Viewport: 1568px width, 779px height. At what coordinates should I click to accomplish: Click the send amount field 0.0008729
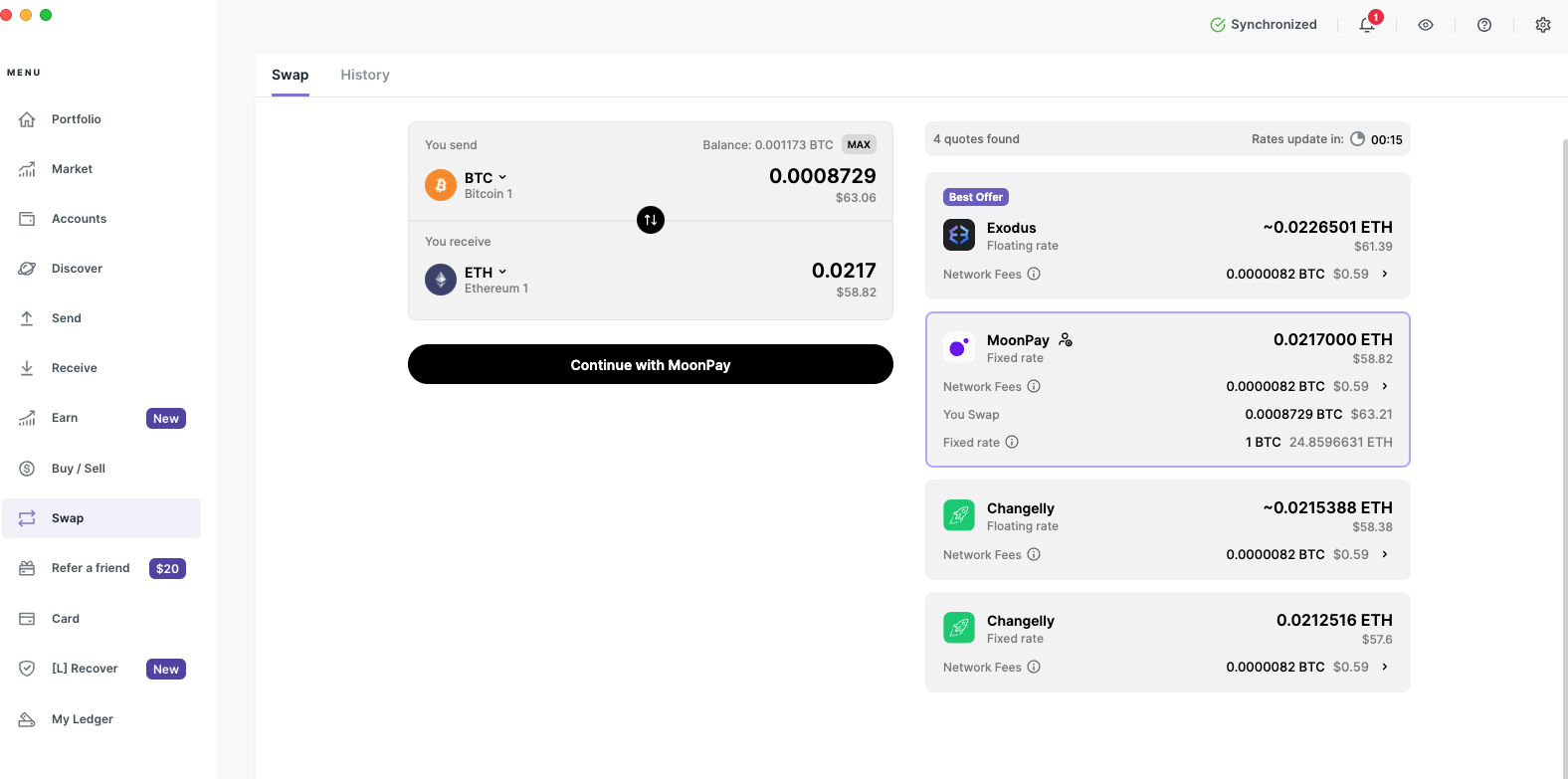tap(822, 176)
